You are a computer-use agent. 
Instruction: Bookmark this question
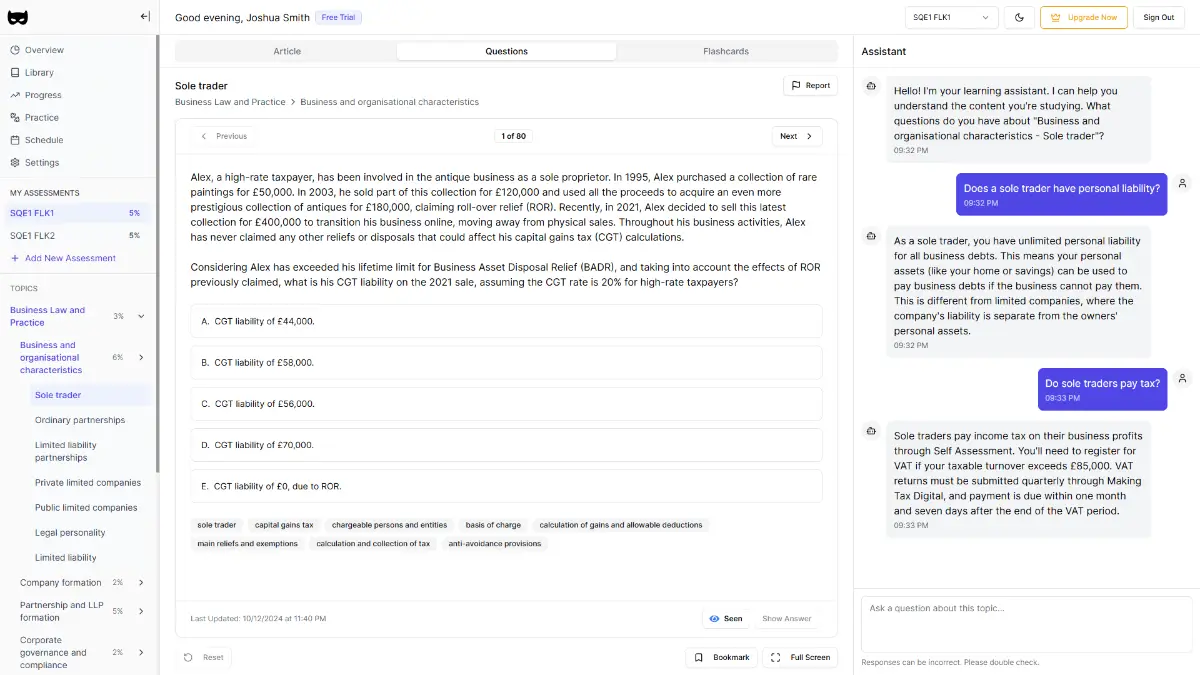pyautogui.click(x=722, y=657)
